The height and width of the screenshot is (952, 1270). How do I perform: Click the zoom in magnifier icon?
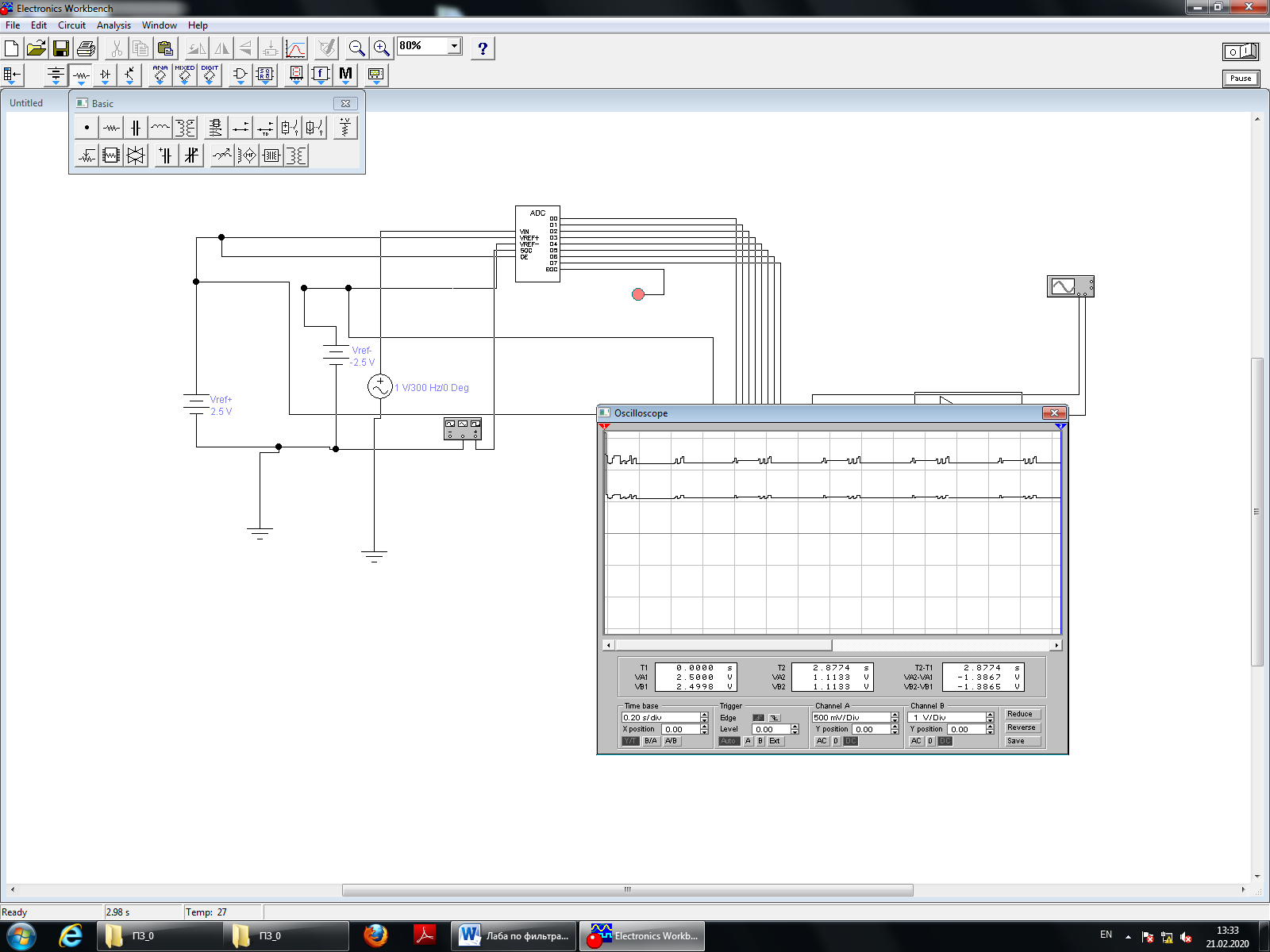pos(382,48)
